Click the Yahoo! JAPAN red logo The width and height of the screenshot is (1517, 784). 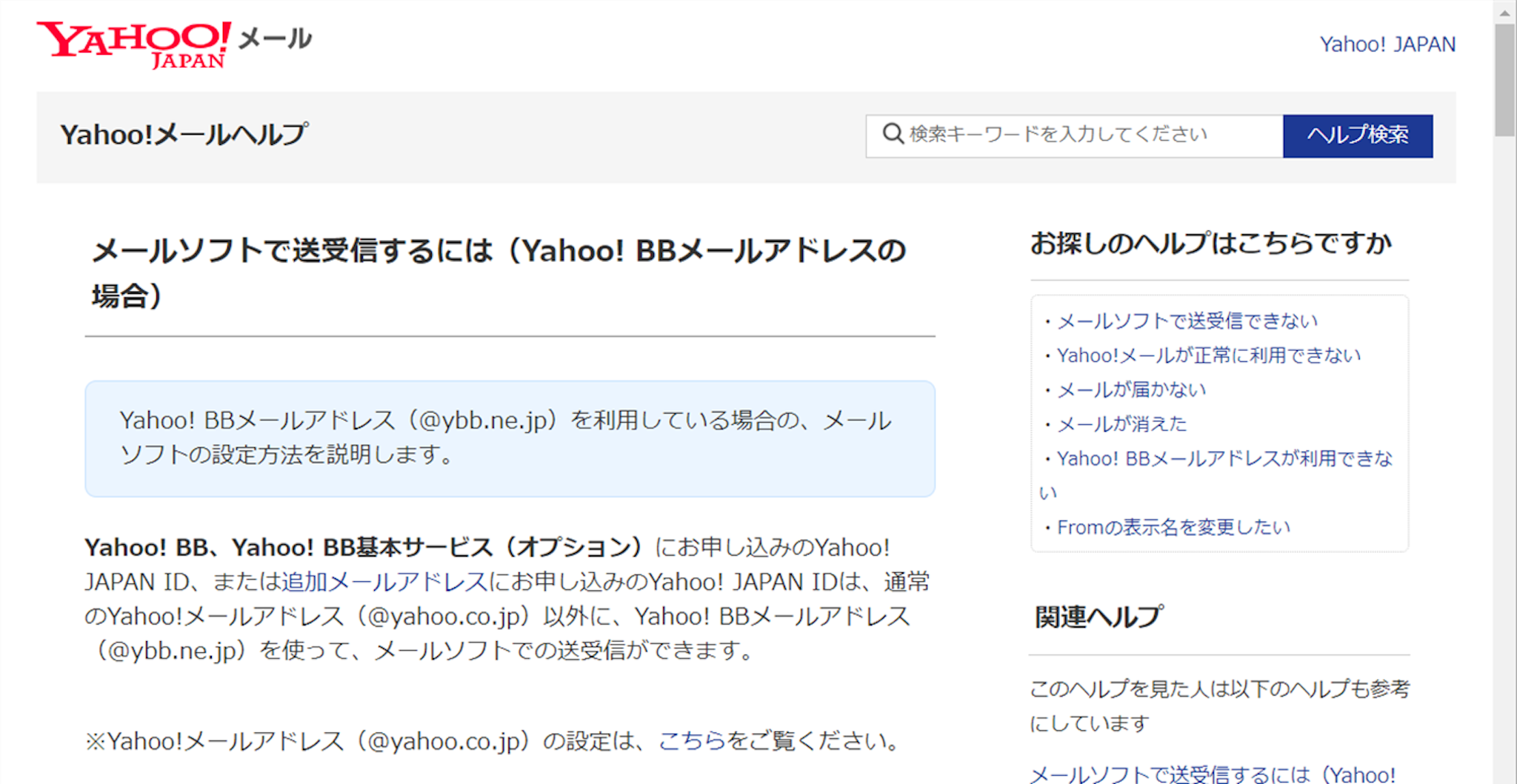coord(133,44)
